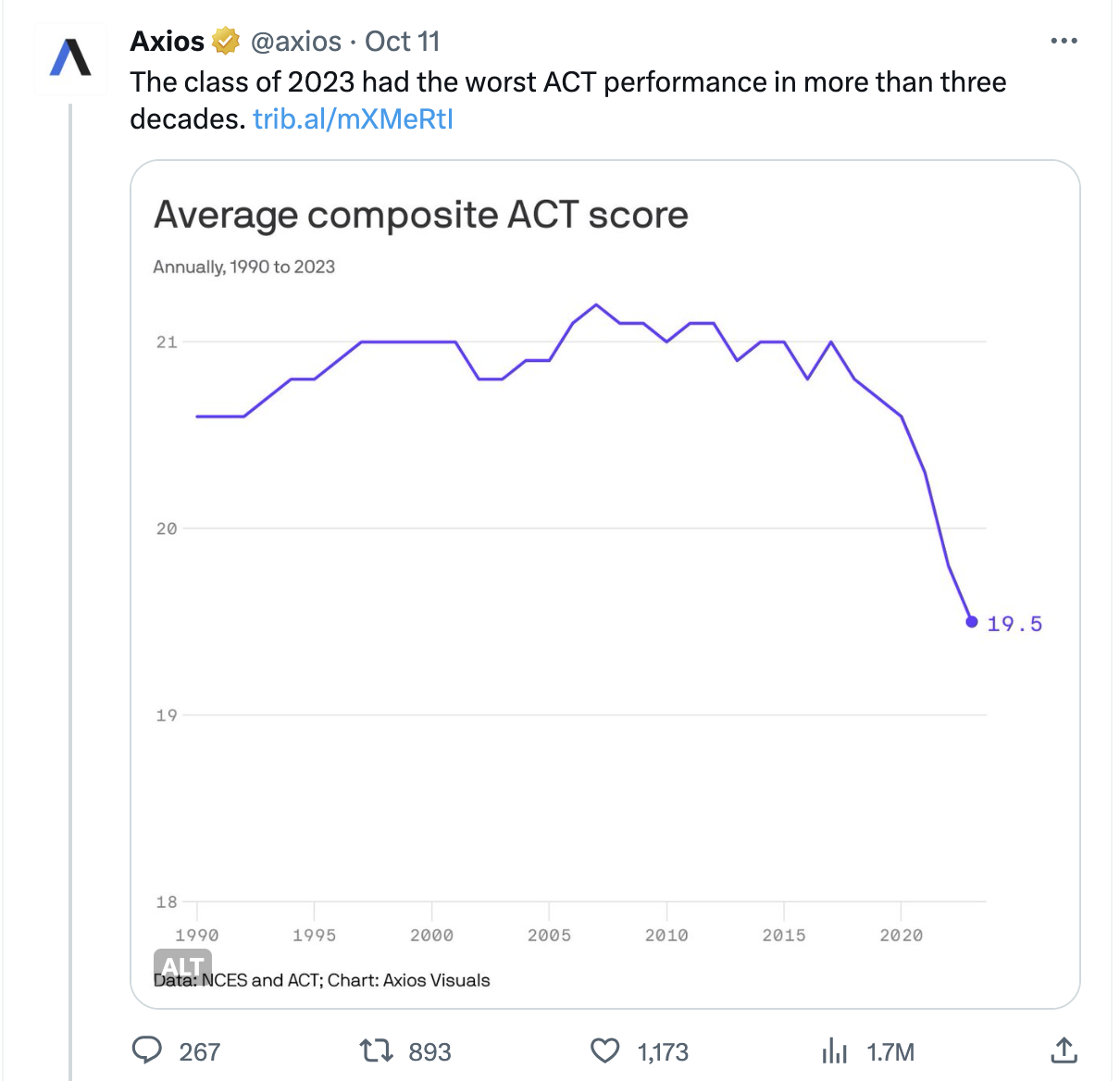
Task: Open the three-dot more options menu
Action: [x=1064, y=41]
